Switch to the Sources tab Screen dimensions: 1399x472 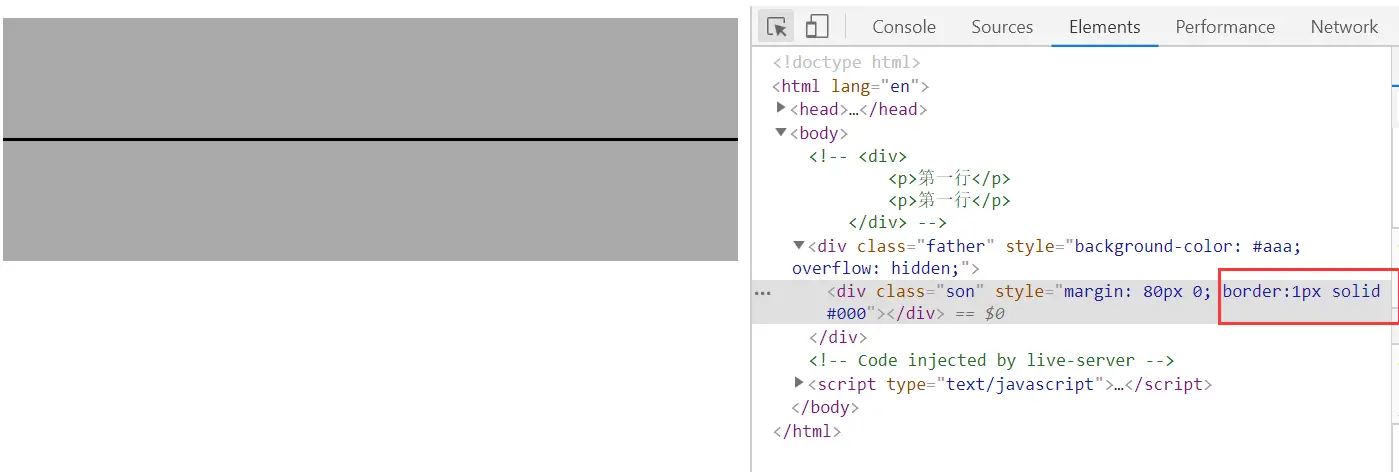[x=1002, y=27]
